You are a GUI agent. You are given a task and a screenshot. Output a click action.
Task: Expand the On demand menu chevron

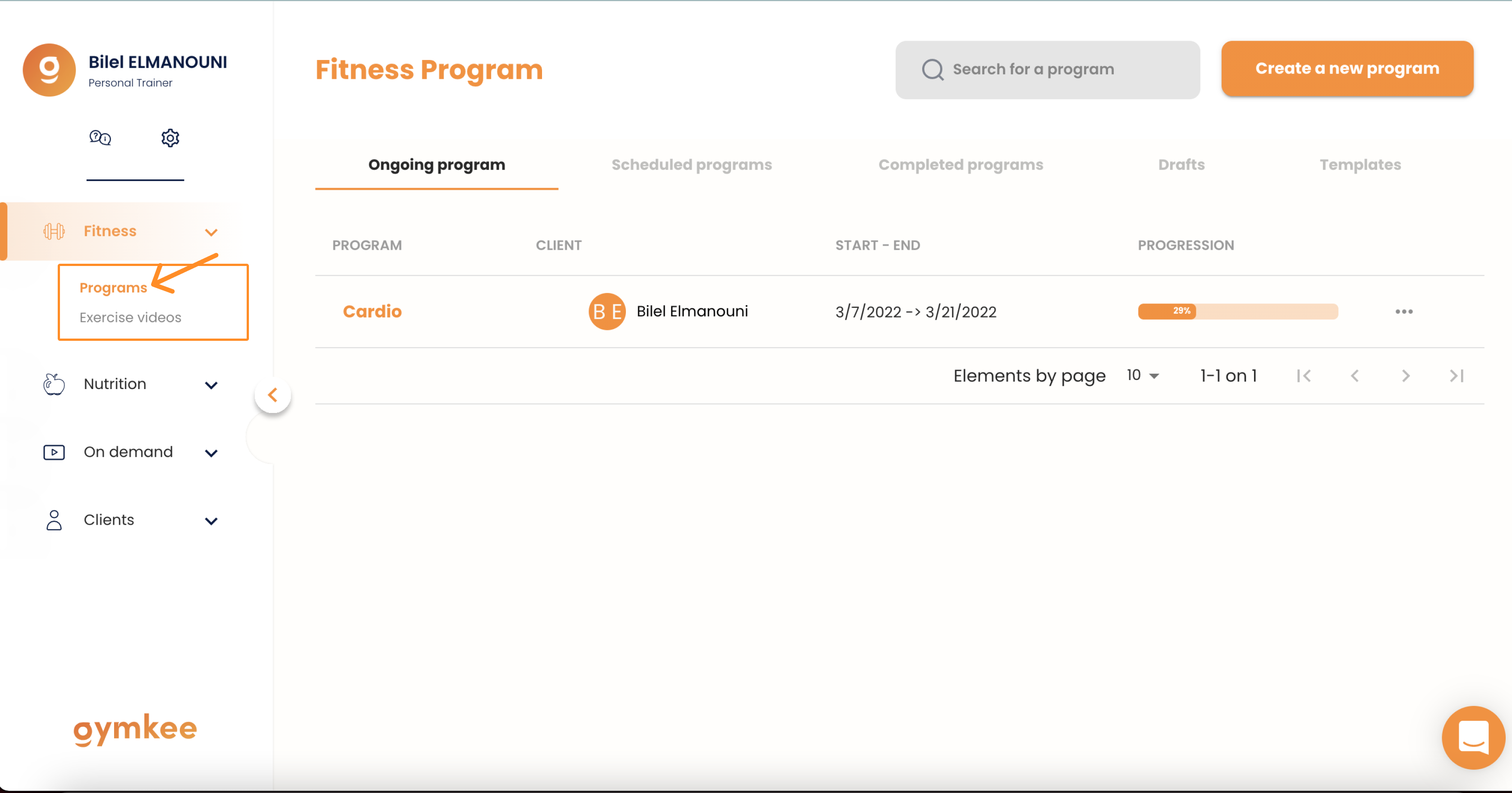point(211,453)
